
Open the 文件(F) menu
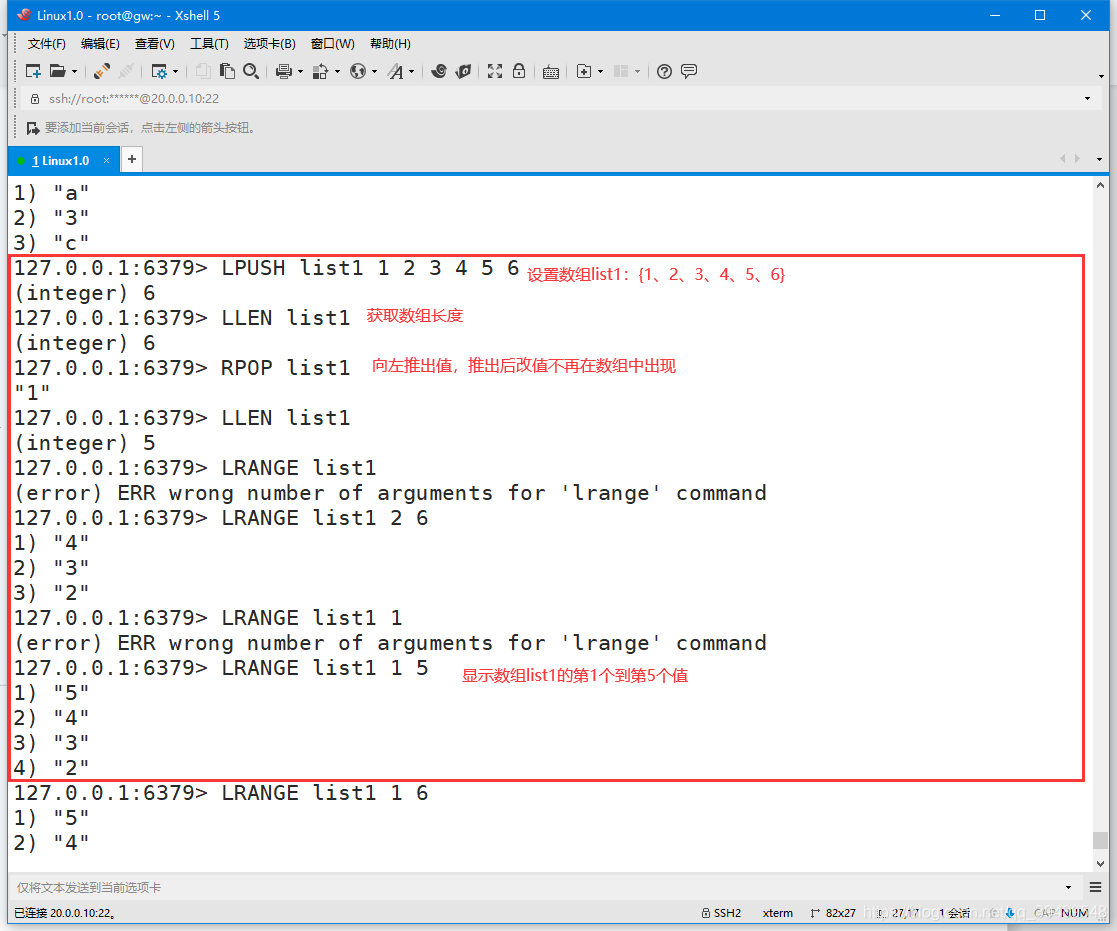point(46,43)
